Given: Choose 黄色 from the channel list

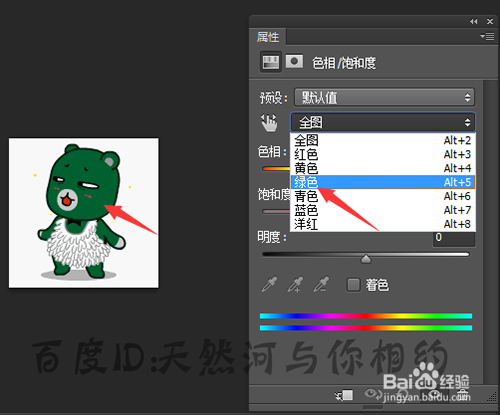Looking at the screenshot, I should [x=383, y=168].
